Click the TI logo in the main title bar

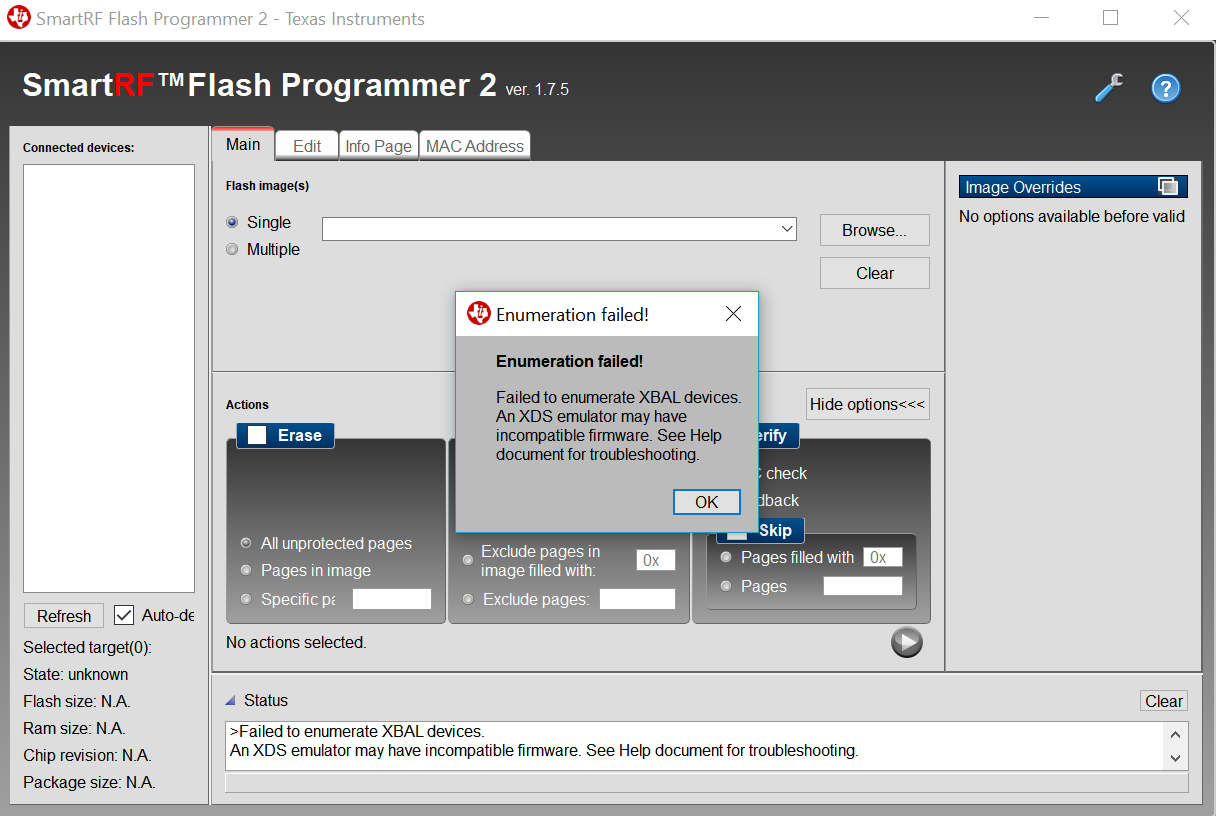tap(19, 18)
